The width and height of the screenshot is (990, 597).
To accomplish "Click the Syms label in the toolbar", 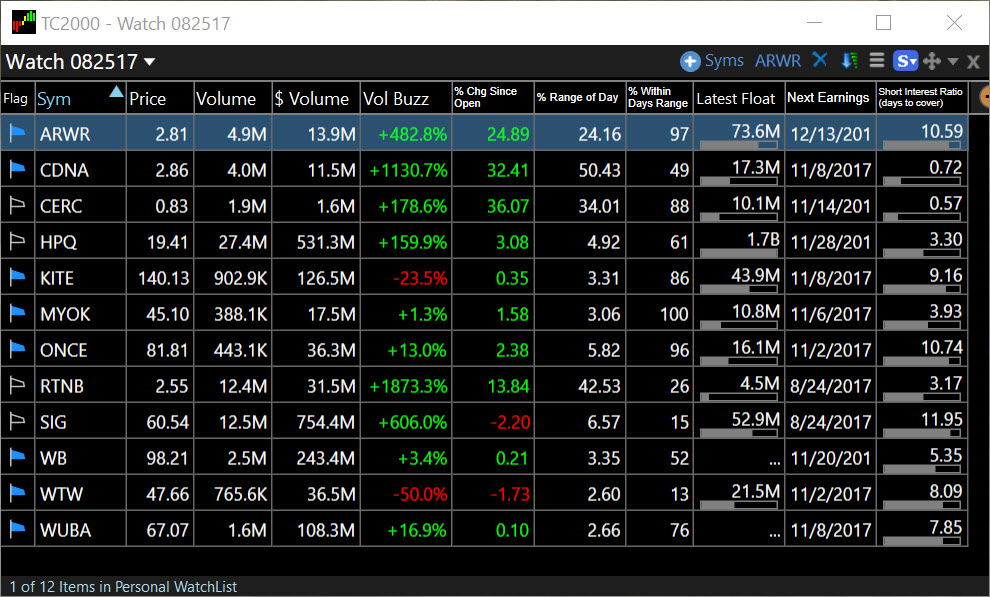I will (723, 61).
